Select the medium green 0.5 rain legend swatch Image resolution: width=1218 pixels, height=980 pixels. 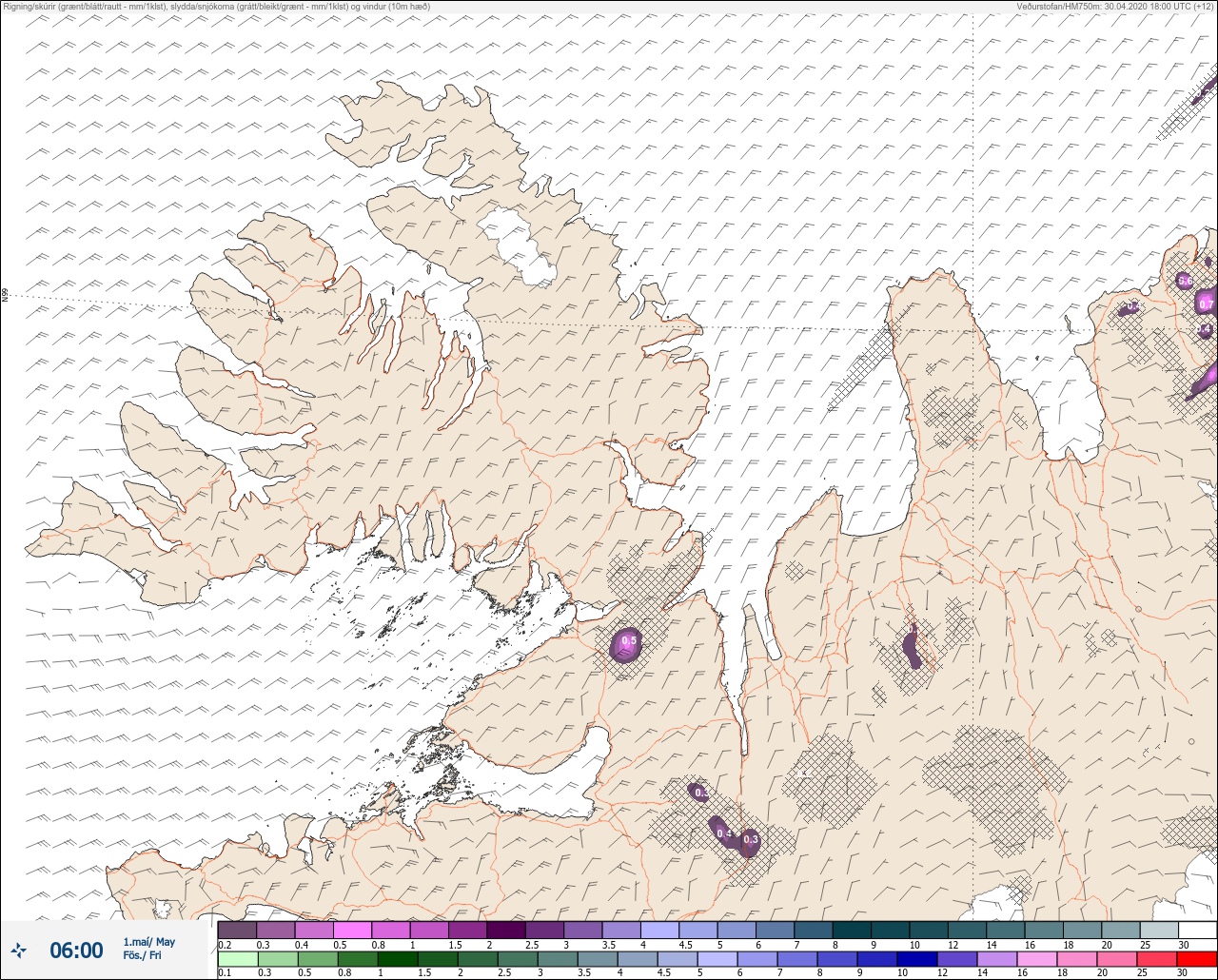coord(318,958)
